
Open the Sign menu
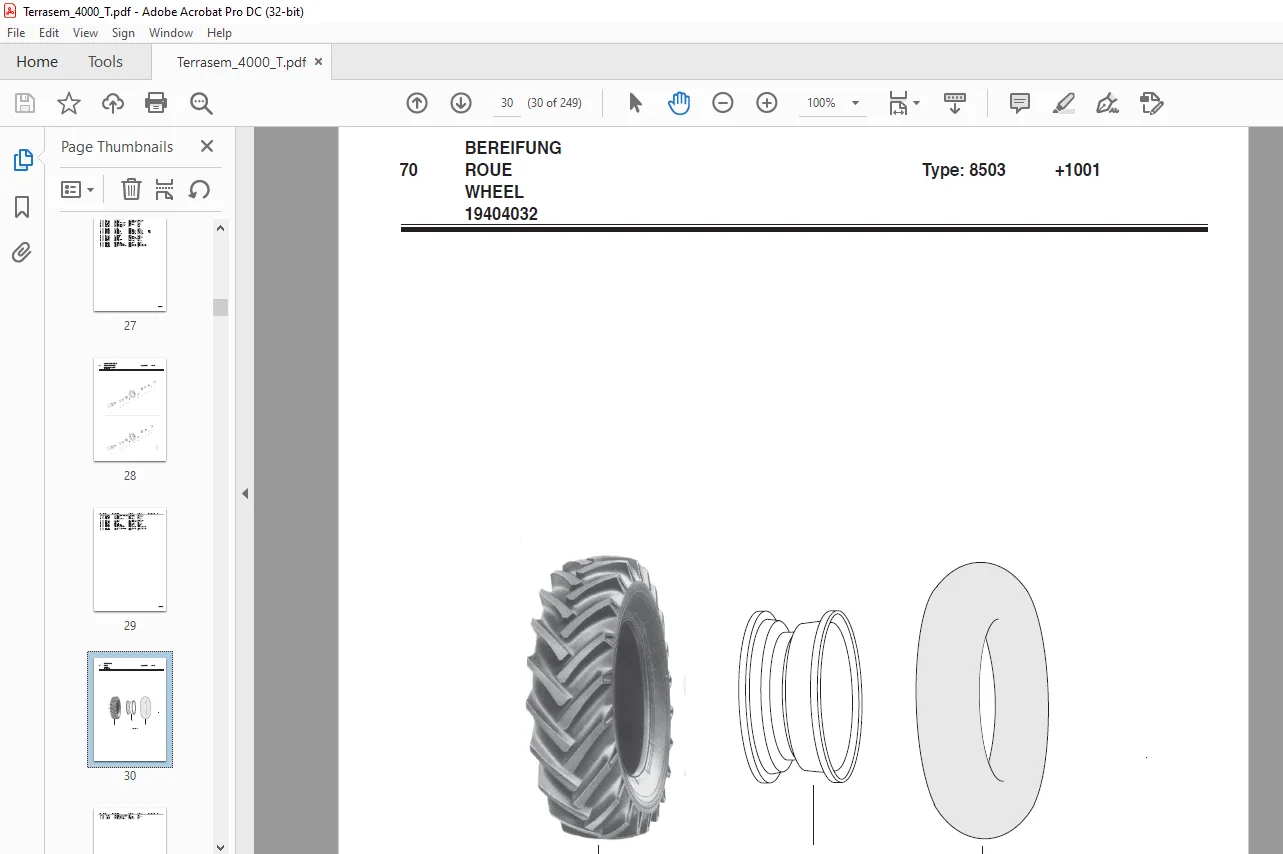pyautogui.click(x=123, y=33)
